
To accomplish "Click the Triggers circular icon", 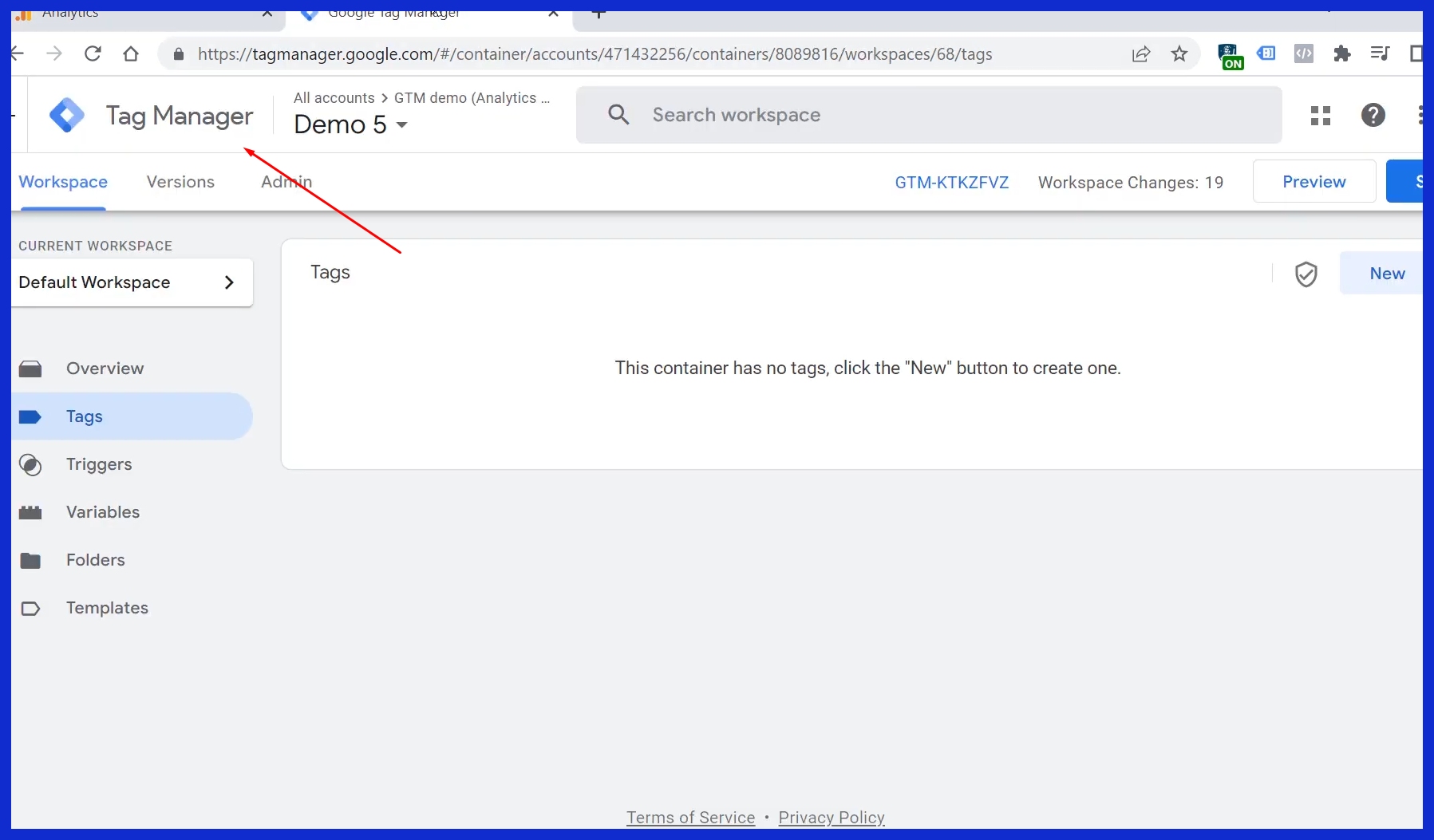I will pos(30,464).
